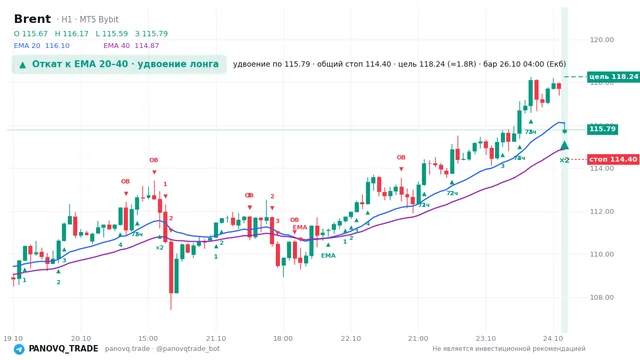Click the 24.10 date axis label
The height and width of the screenshot is (360, 640).
point(553,338)
